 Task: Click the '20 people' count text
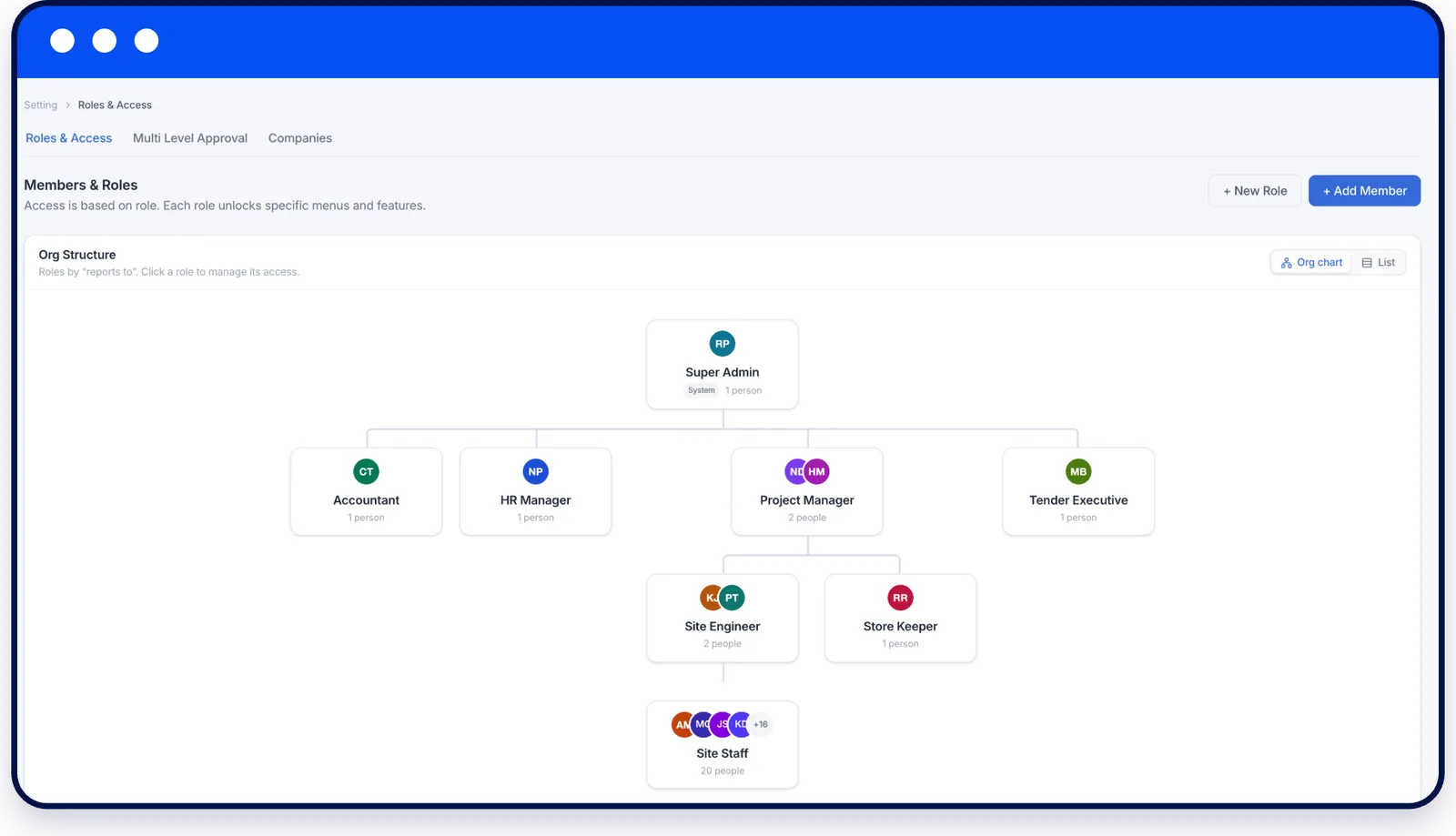click(722, 771)
